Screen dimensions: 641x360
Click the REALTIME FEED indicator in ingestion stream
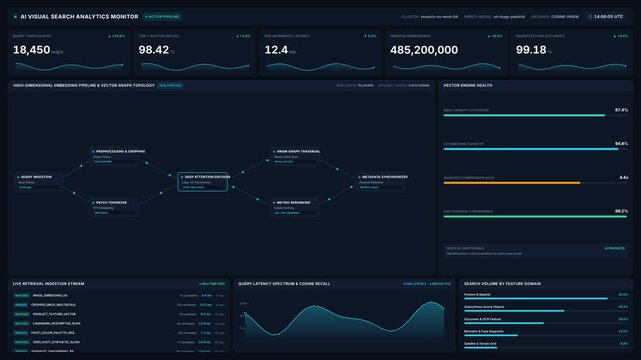point(212,284)
